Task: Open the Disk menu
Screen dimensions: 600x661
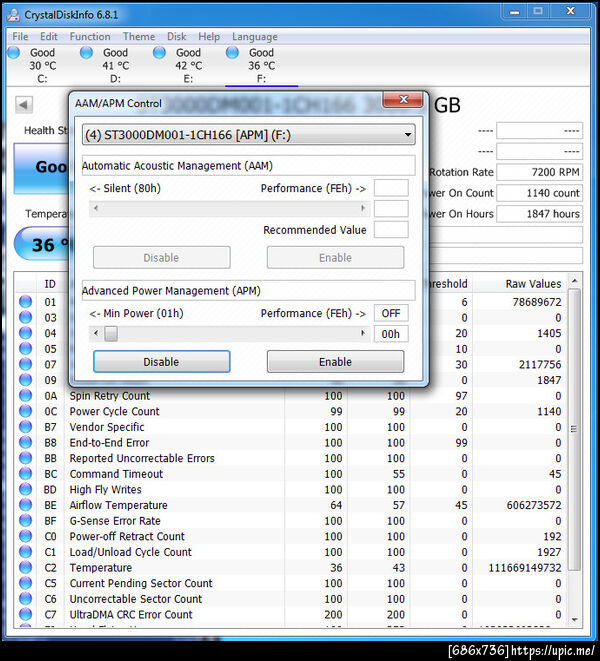Action: [x=177, y=37]
